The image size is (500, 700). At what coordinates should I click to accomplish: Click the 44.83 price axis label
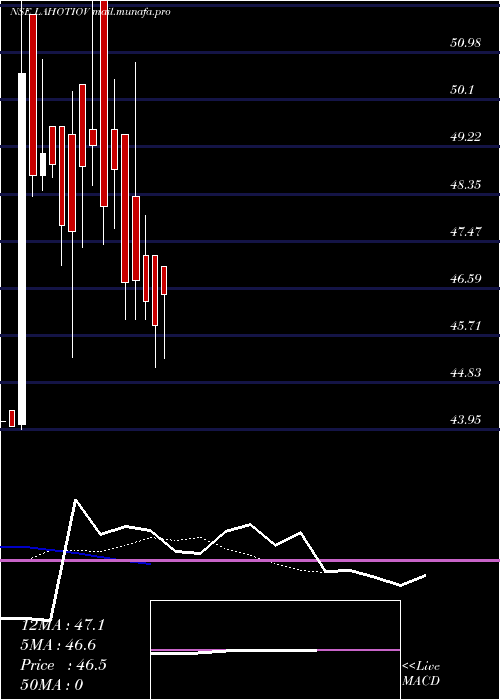pyautogui.click(x=466, y=373)
